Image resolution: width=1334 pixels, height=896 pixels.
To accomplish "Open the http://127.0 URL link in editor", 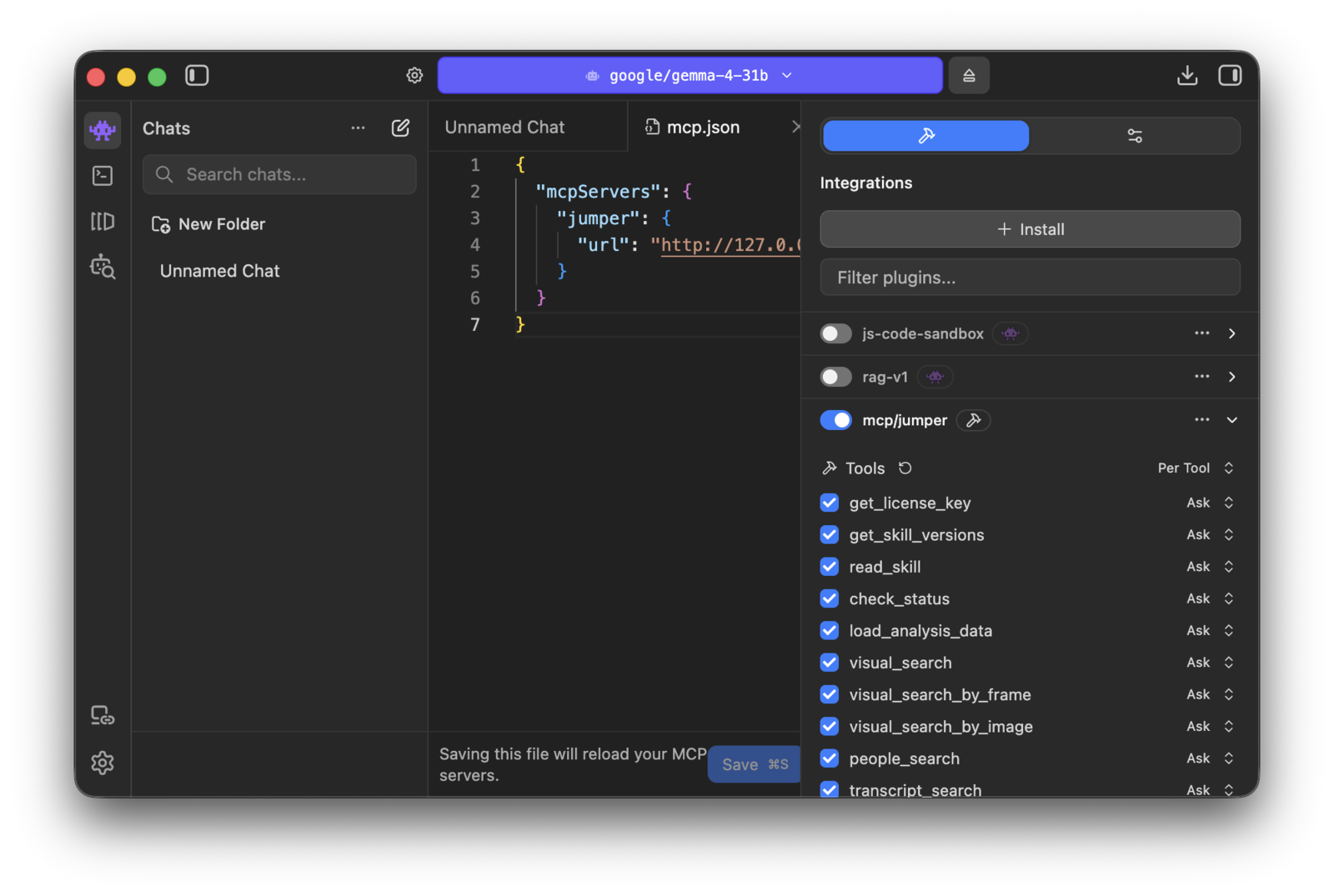I will coord(730,245).
